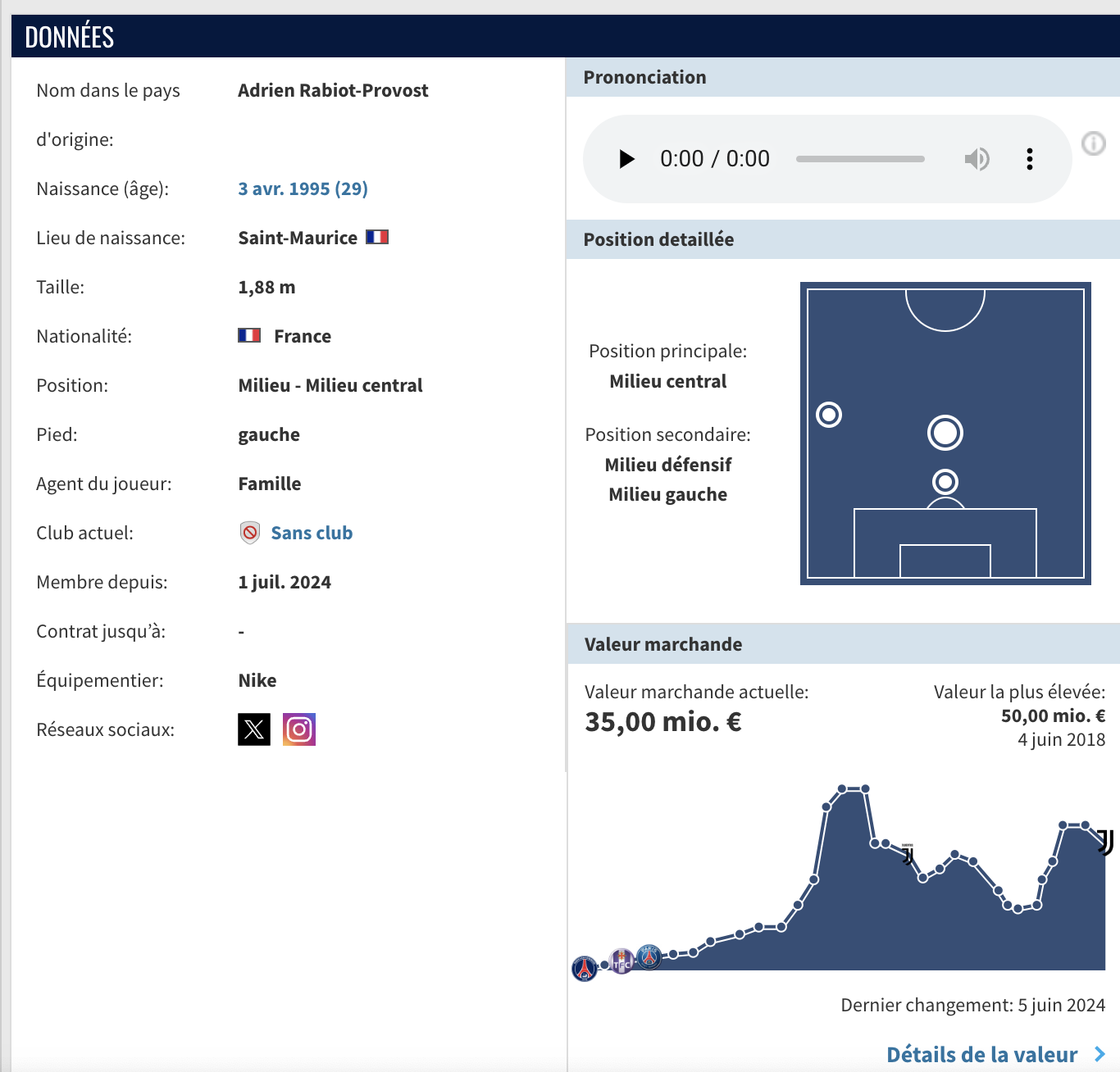Play the pronunciation audio
This screenshot has height=1072, width=1120.
tap(627, 159)
